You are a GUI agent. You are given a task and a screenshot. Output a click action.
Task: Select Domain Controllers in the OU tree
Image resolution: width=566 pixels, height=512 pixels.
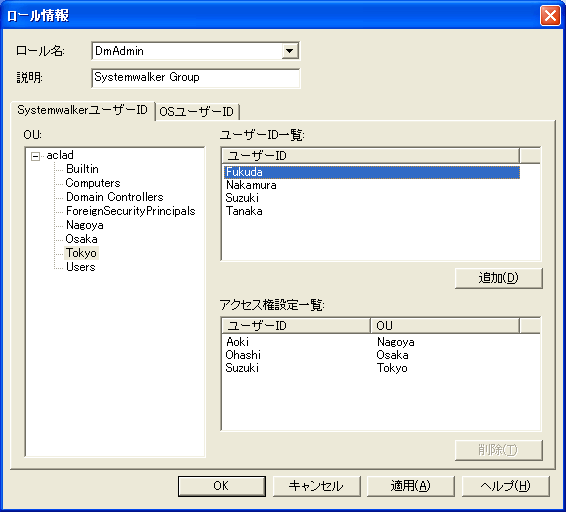(114, 197)
